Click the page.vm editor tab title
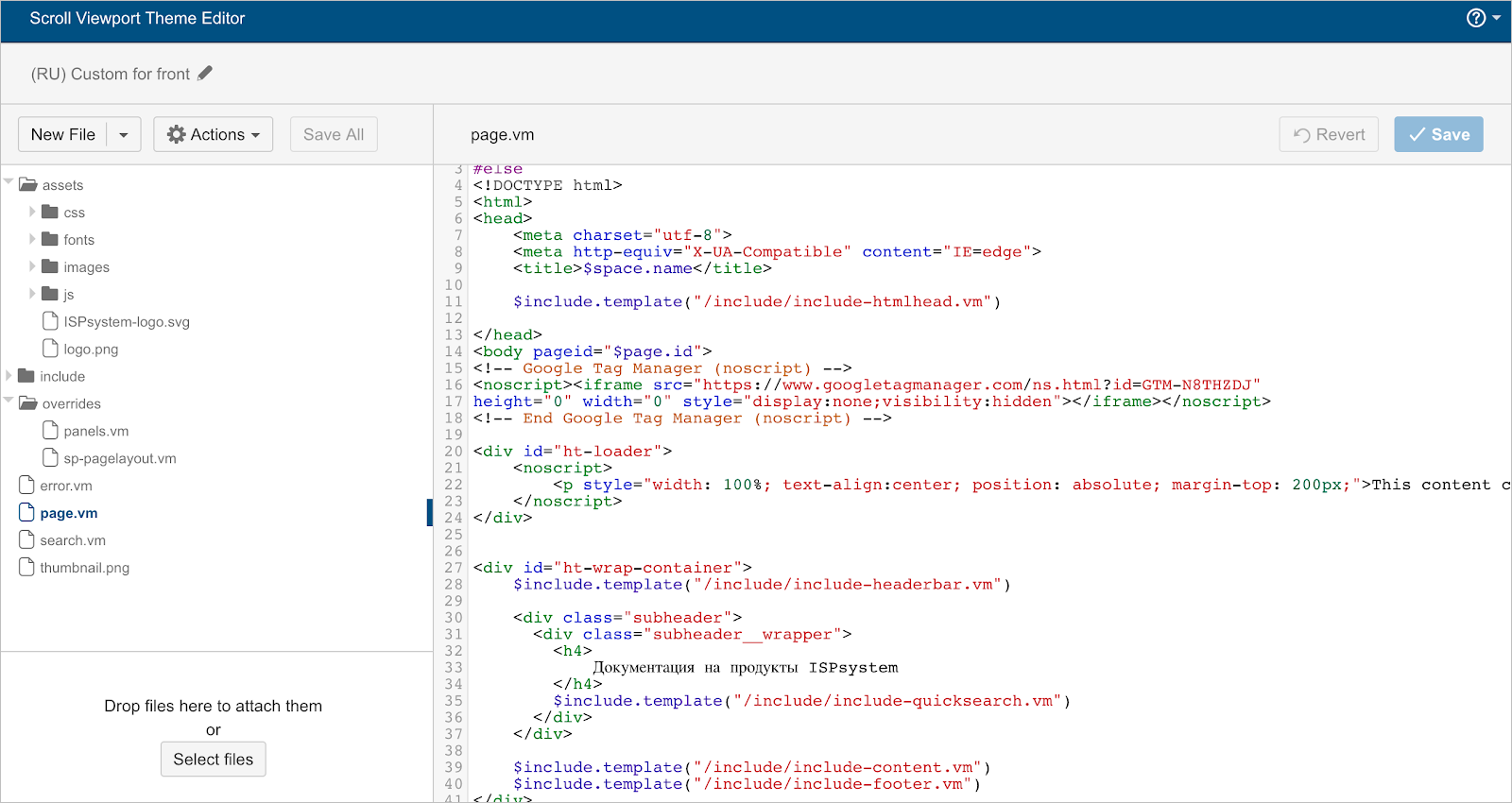This screenshot has width=1512, height=803. click(503, 135)
